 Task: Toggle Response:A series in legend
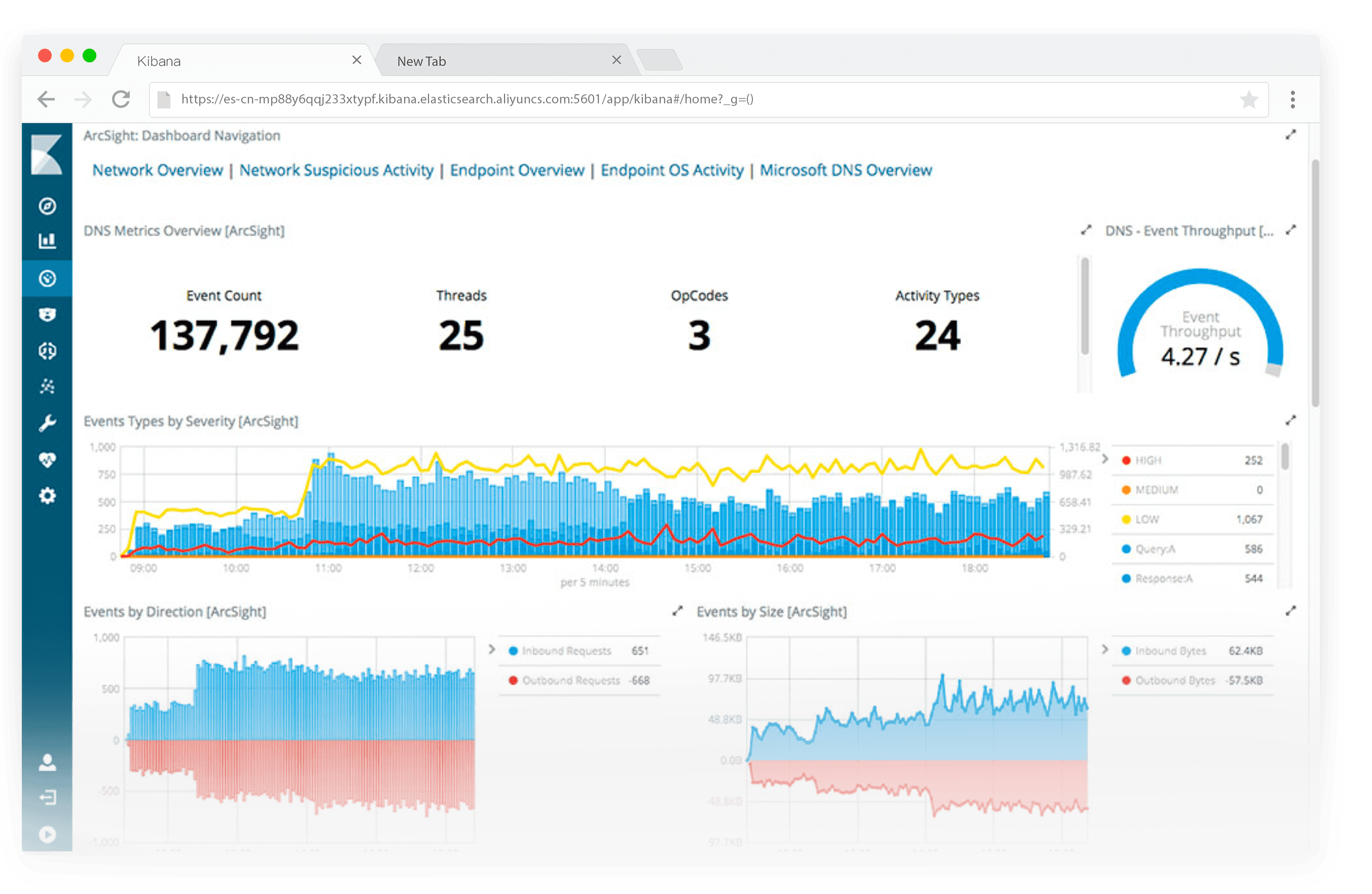click(x=1192, y=578)
